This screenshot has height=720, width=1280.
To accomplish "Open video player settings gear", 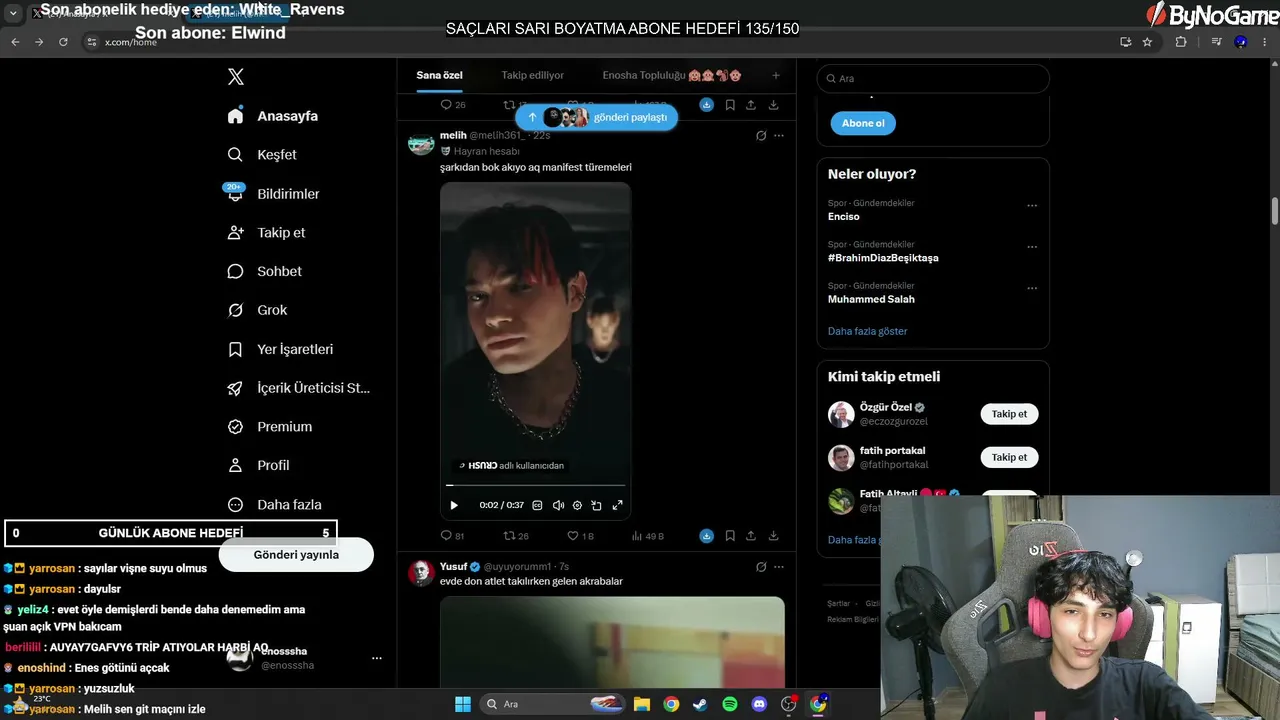I will 577,506.
